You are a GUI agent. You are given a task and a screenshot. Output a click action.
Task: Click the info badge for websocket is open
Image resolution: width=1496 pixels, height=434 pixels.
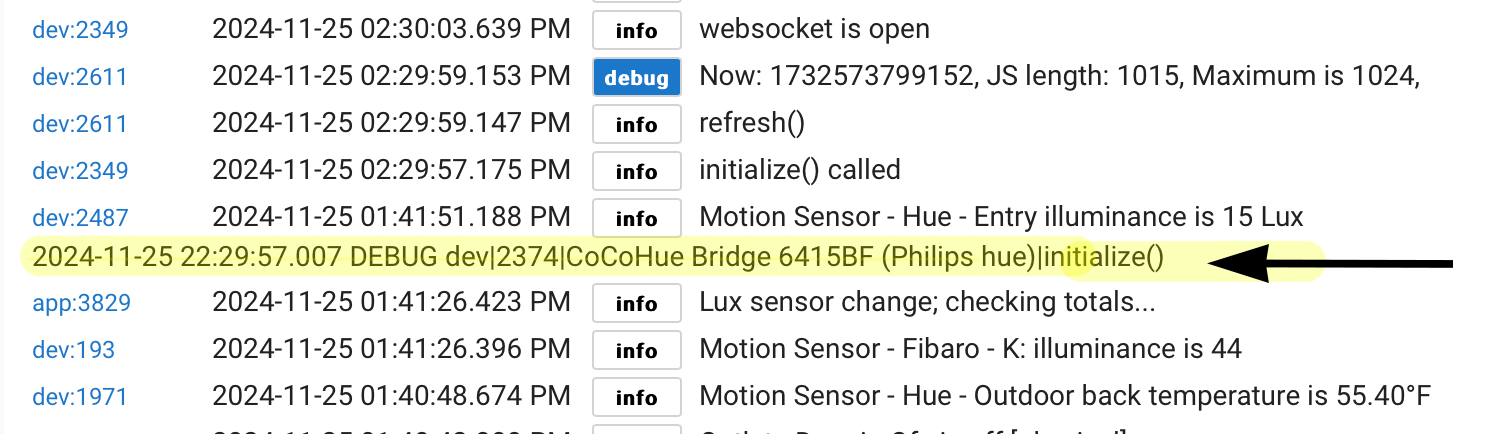click(637, 30)
